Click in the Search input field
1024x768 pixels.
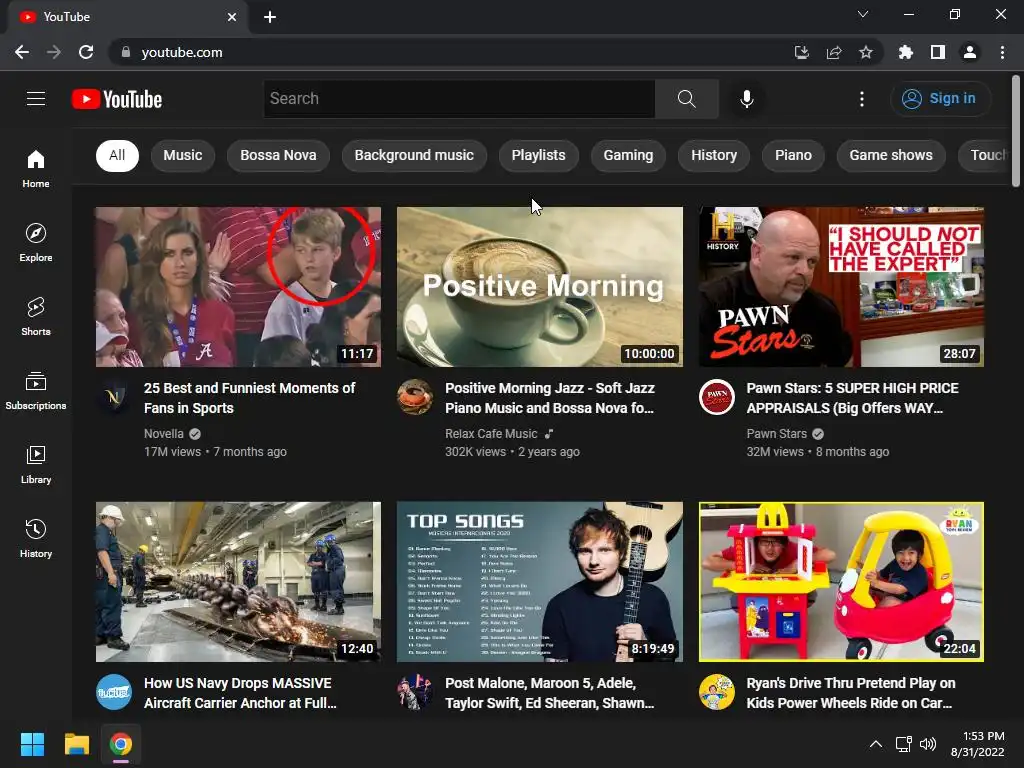tap(460, 99)
